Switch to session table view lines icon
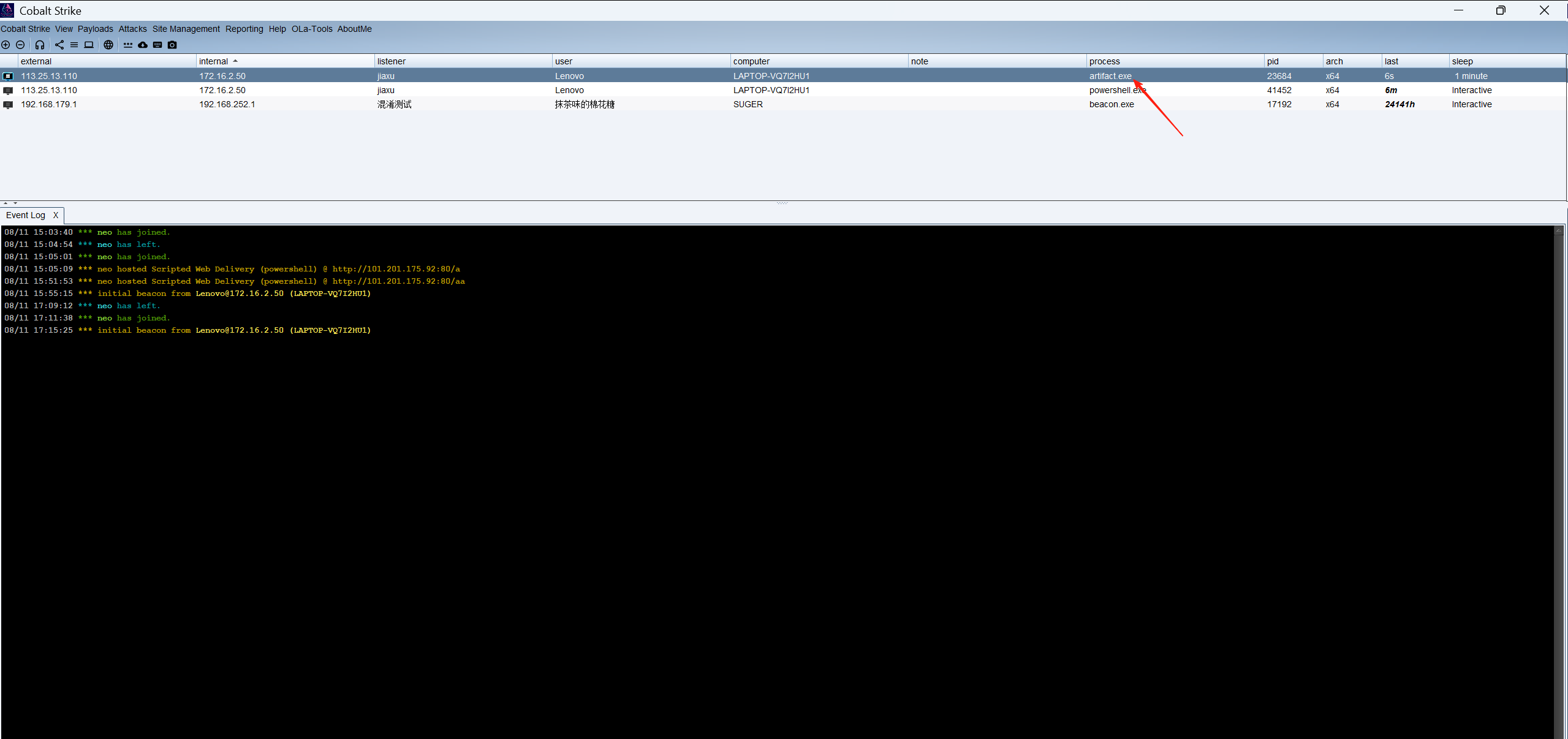The height and width of the screenshot is (739, 1568). pos(74,45)
